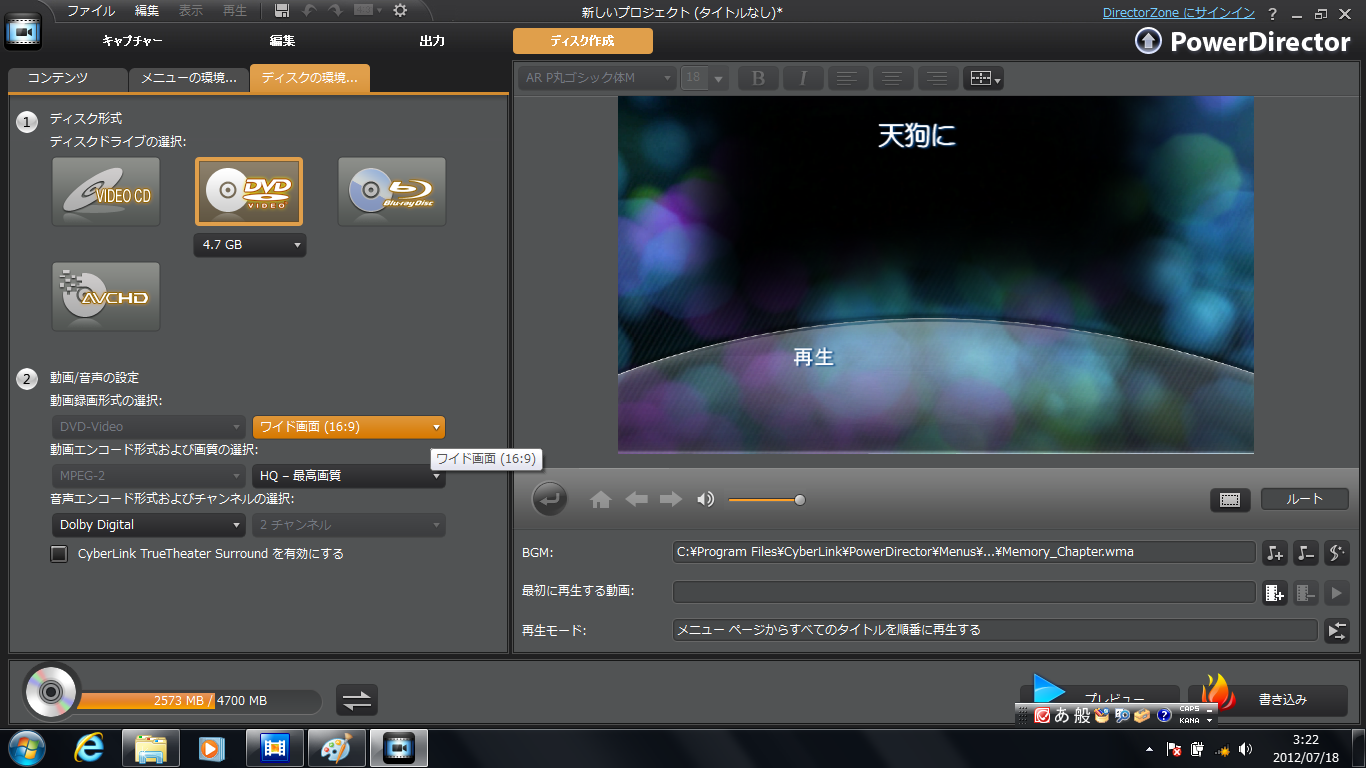Toggle italic text formatting button

803,78
